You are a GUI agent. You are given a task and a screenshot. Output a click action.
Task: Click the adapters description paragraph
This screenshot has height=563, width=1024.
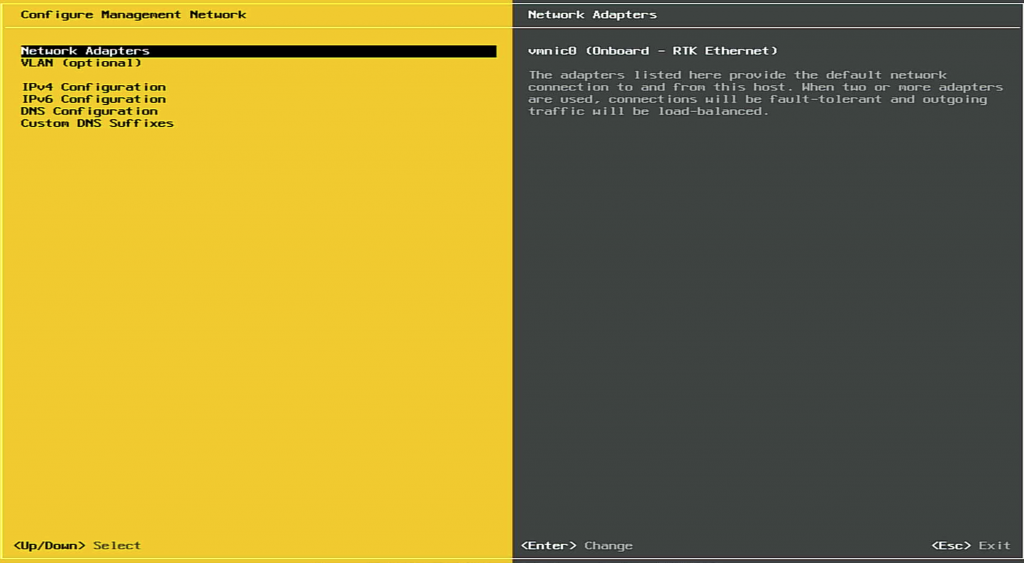(765, 93)
